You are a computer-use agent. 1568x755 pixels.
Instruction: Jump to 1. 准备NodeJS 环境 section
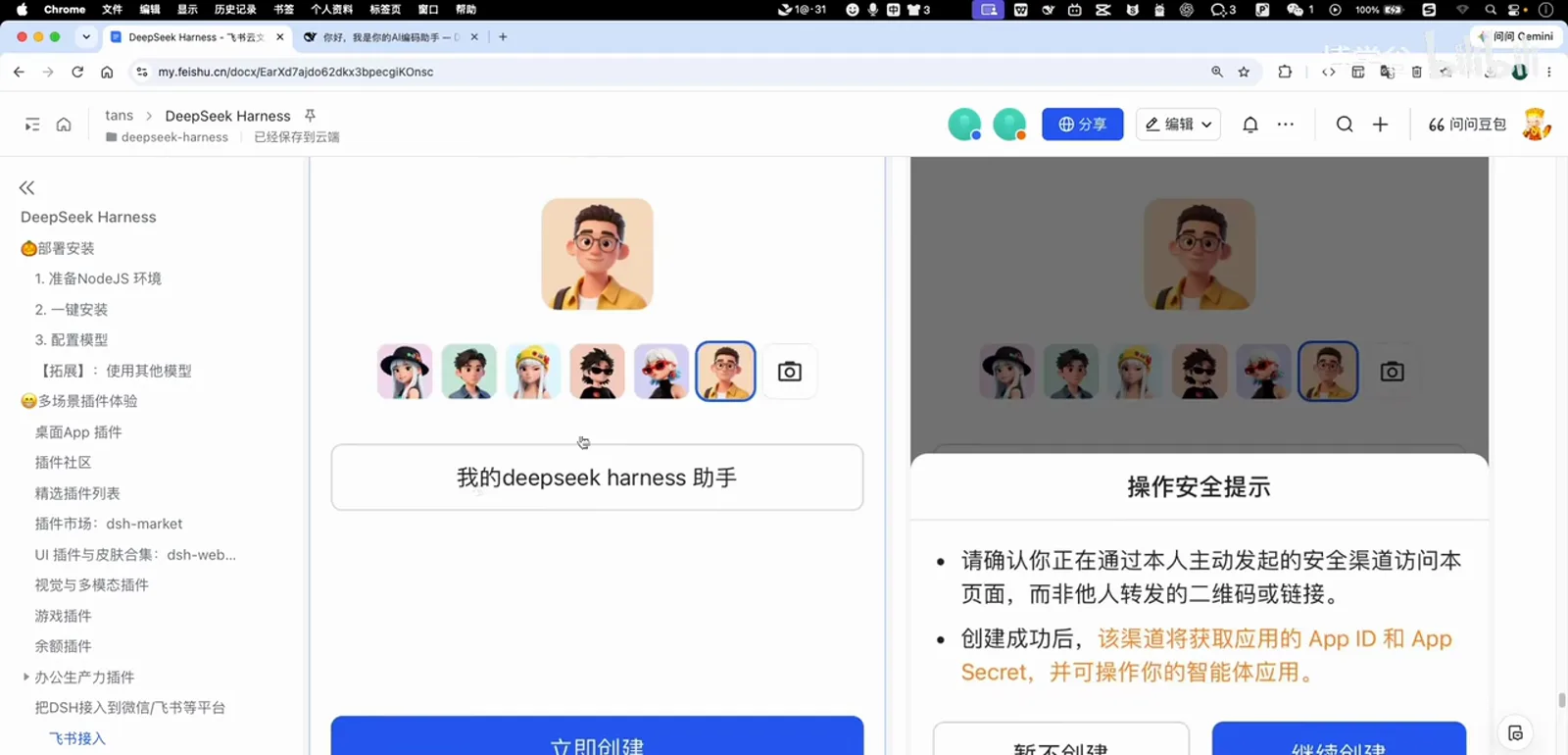pos(98,278)
